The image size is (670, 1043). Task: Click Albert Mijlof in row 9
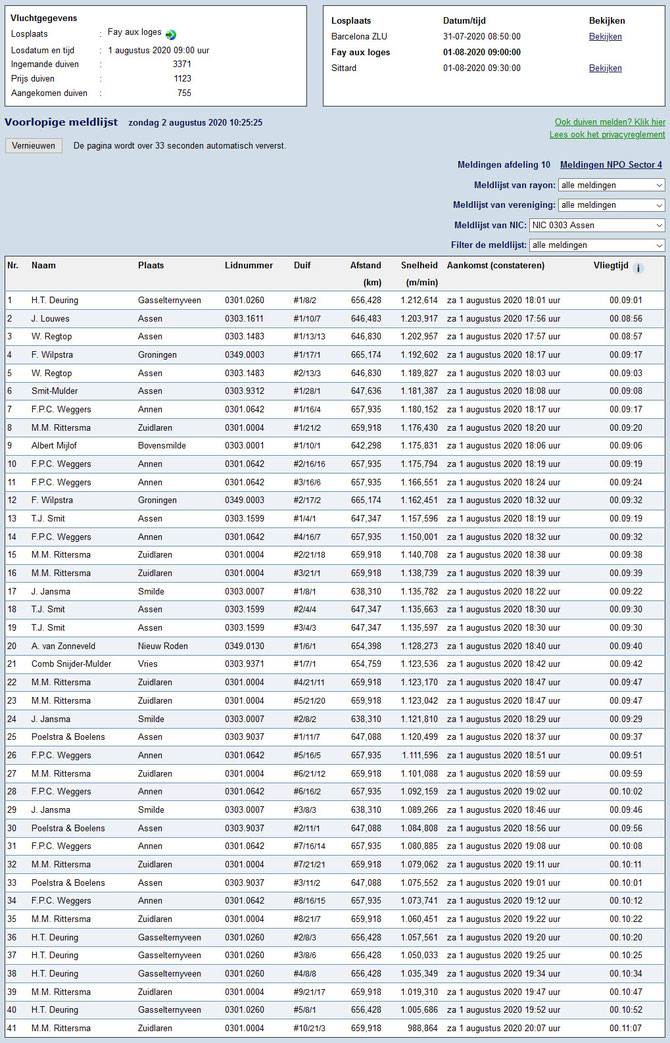[x=56, y=446]
